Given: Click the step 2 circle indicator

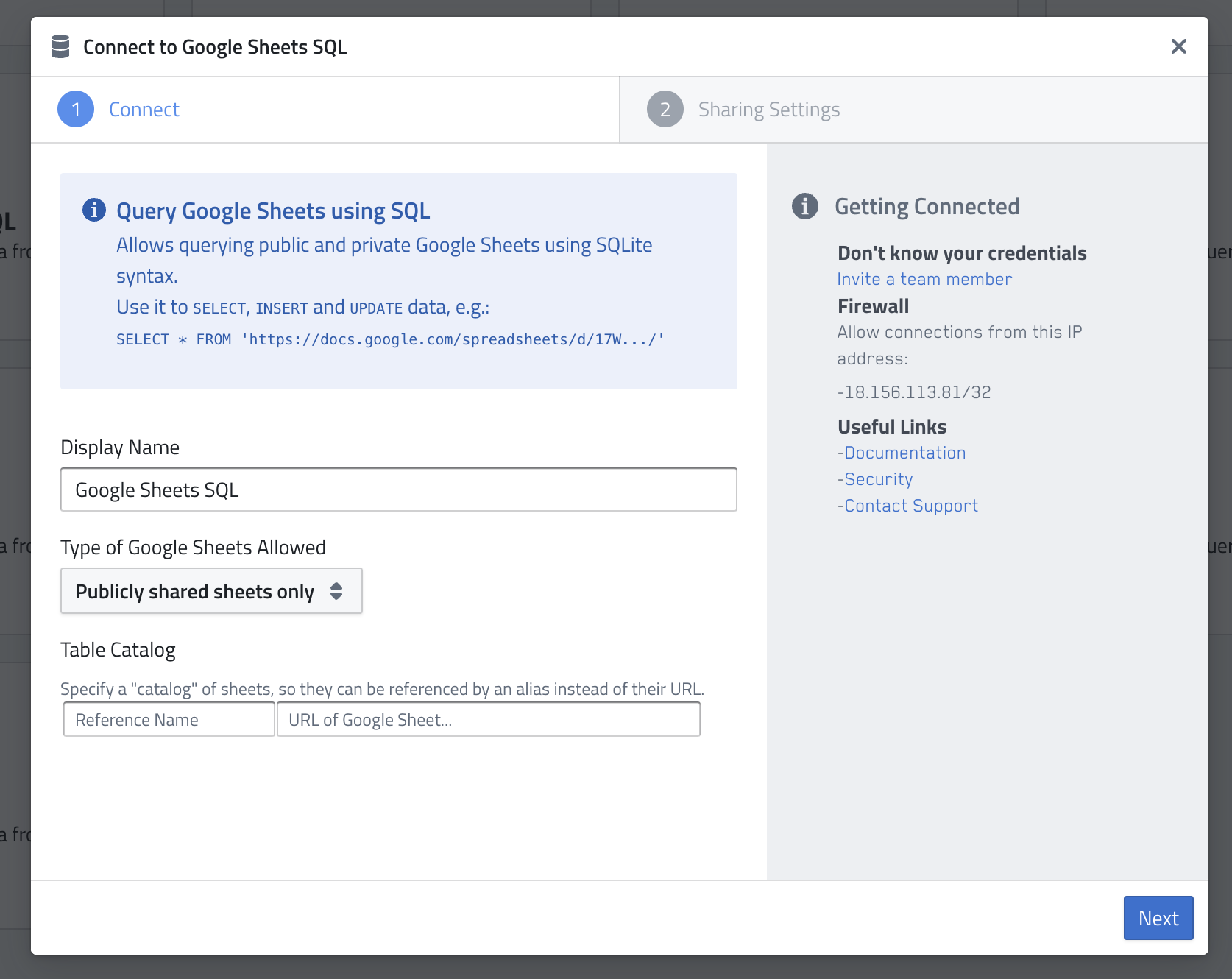Looking at the screenshot, I should coord(665,110).
